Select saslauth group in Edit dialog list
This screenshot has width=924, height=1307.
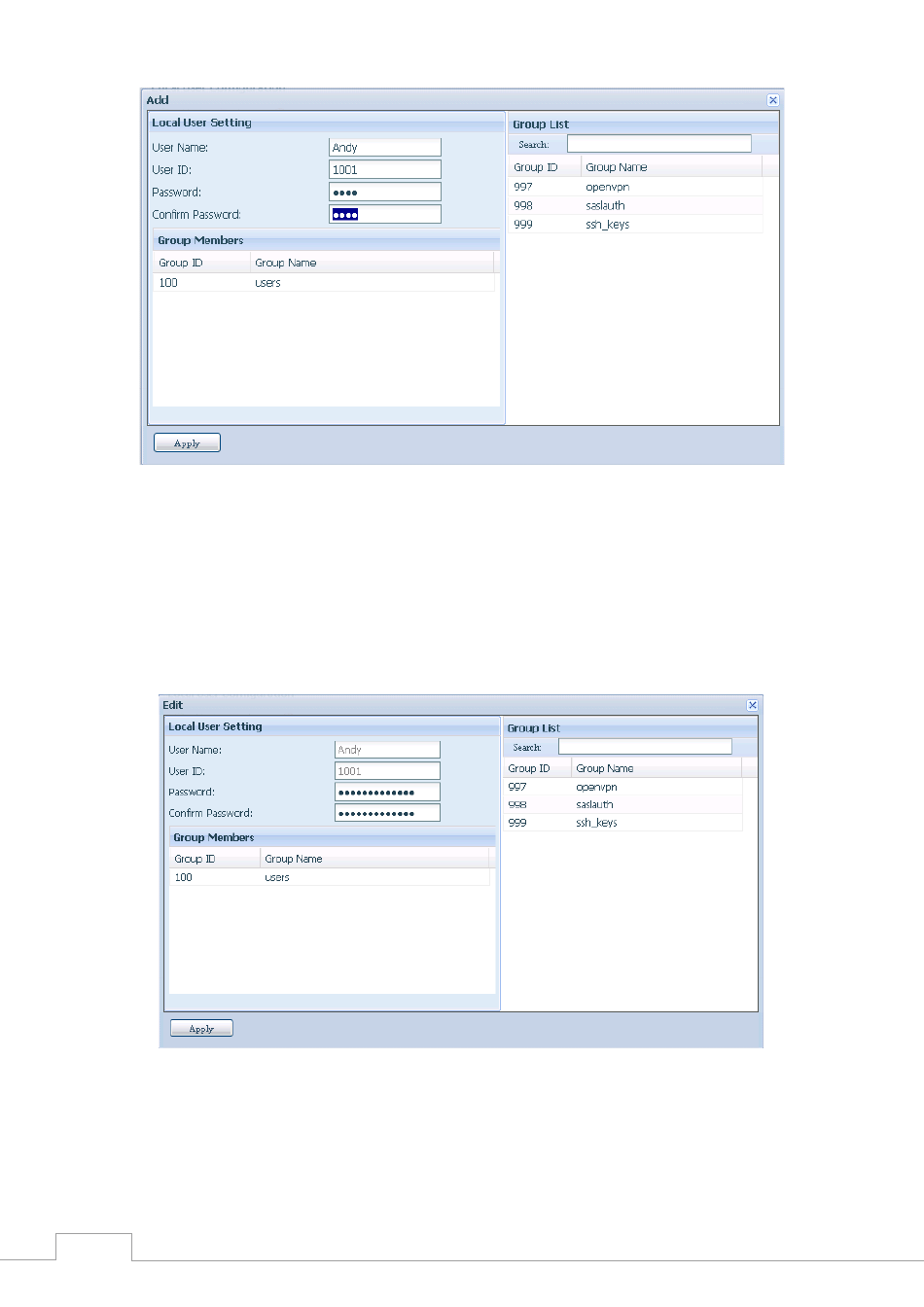[x=622, y=804]
